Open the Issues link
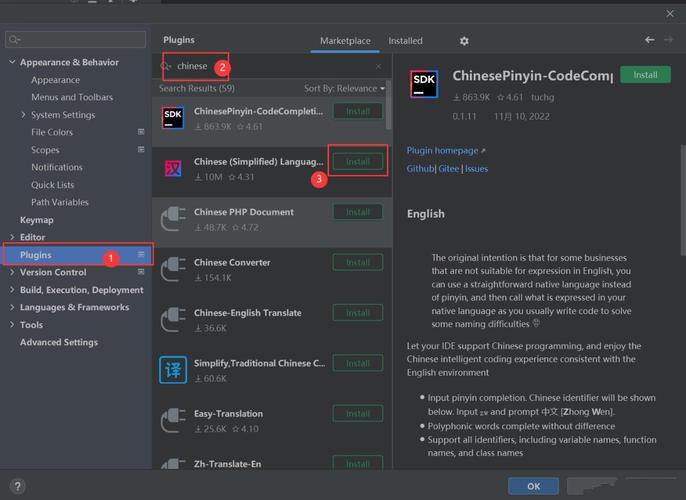The image size is (686, 500). 476,169
